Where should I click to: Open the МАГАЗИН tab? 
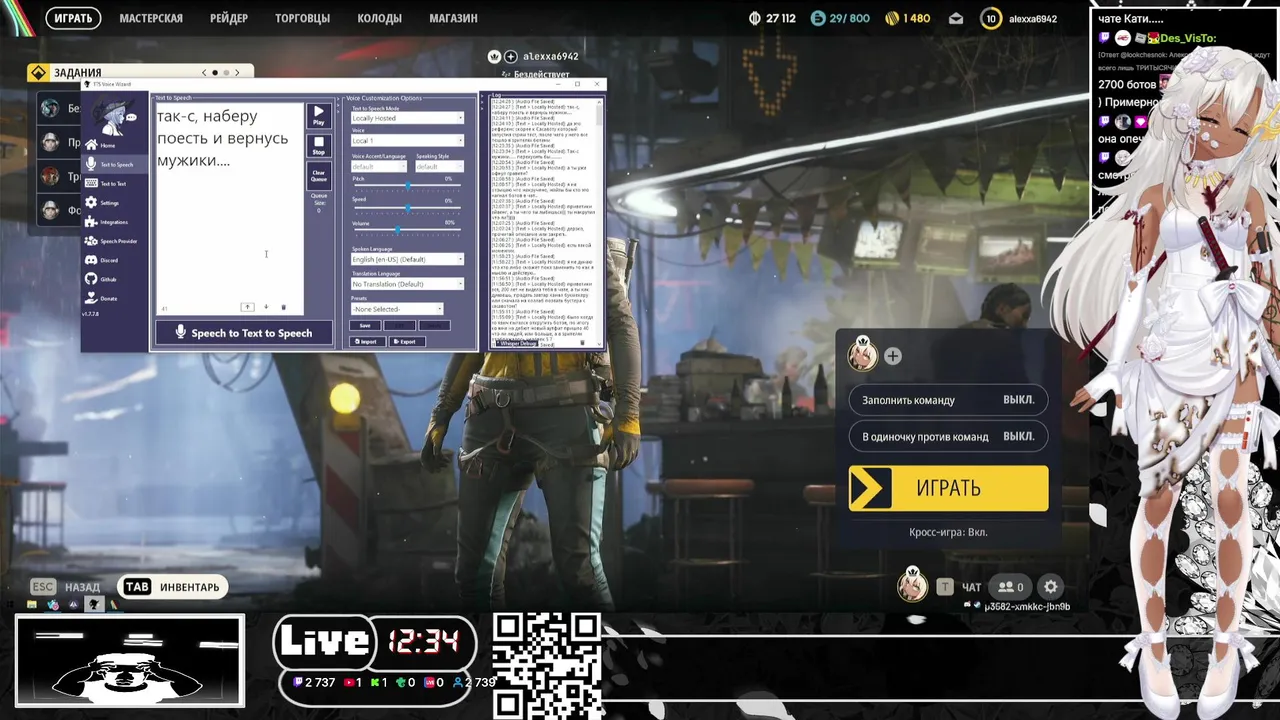pos(453,18)
